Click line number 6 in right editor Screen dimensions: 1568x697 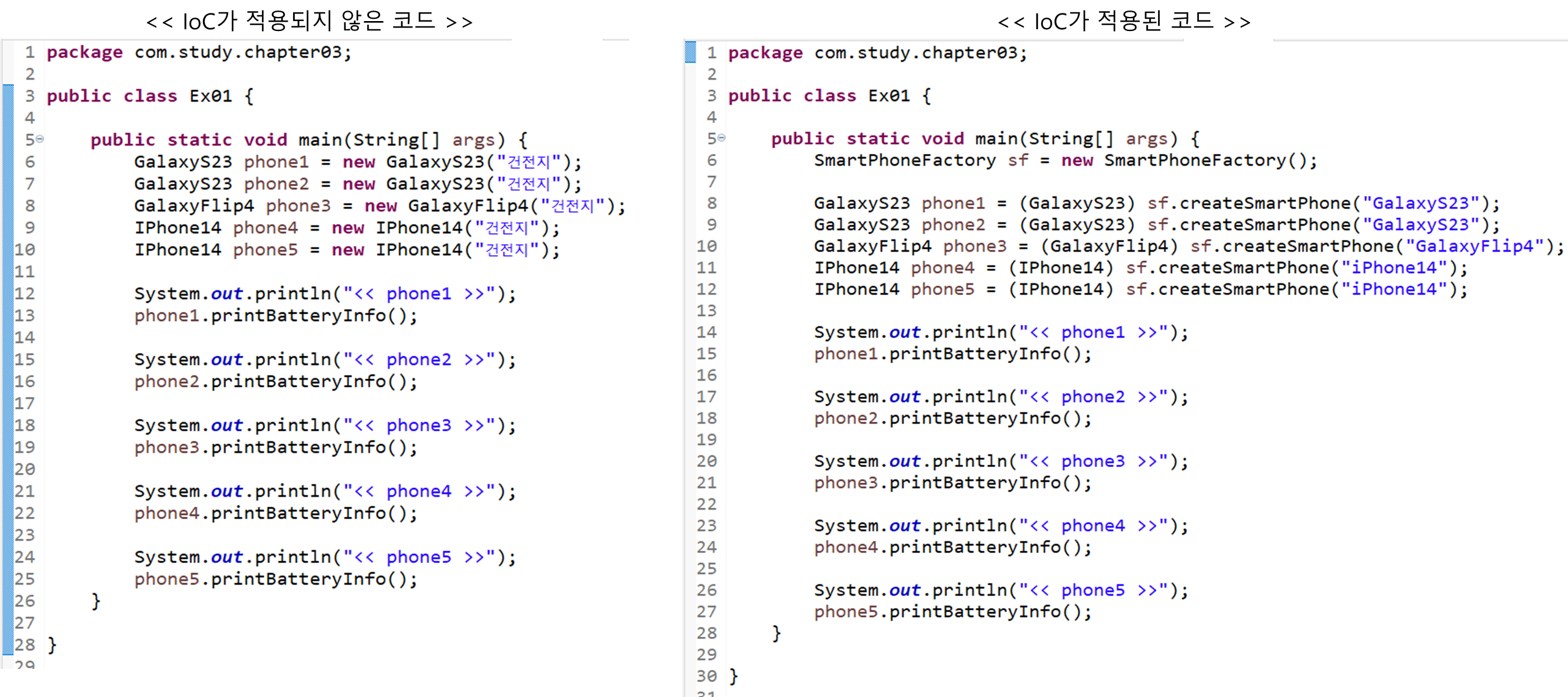click(711, 160)
